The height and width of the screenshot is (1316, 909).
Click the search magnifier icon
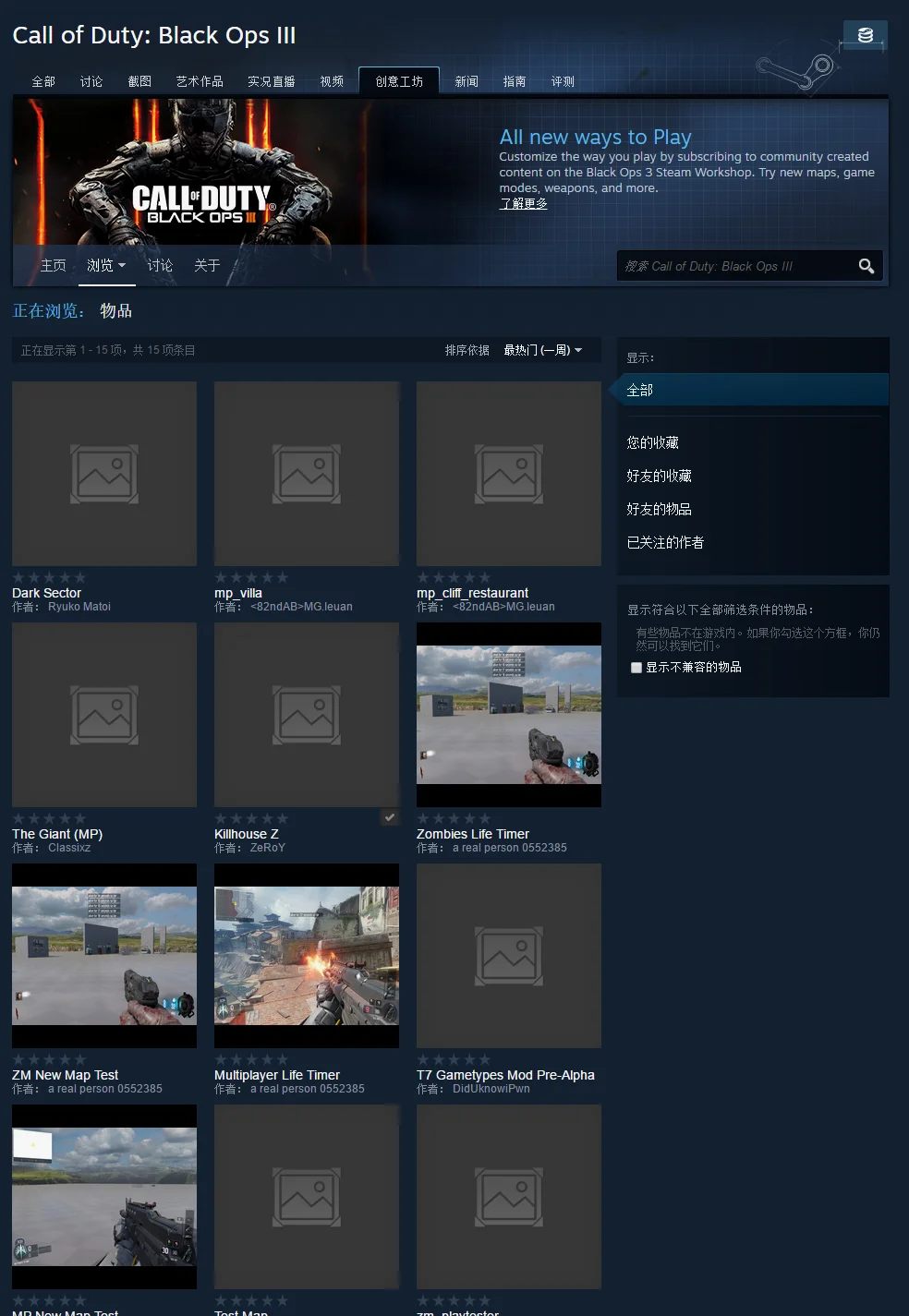[866, 266]
